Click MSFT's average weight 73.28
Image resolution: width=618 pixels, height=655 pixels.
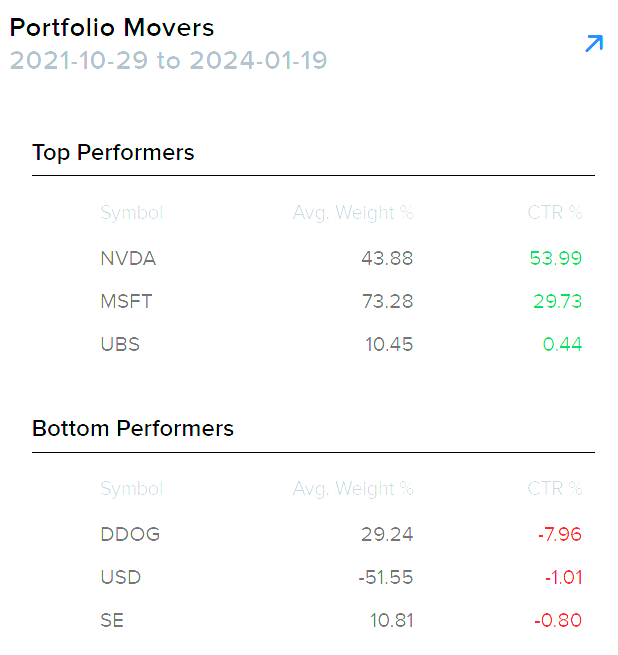coord(388,301)
